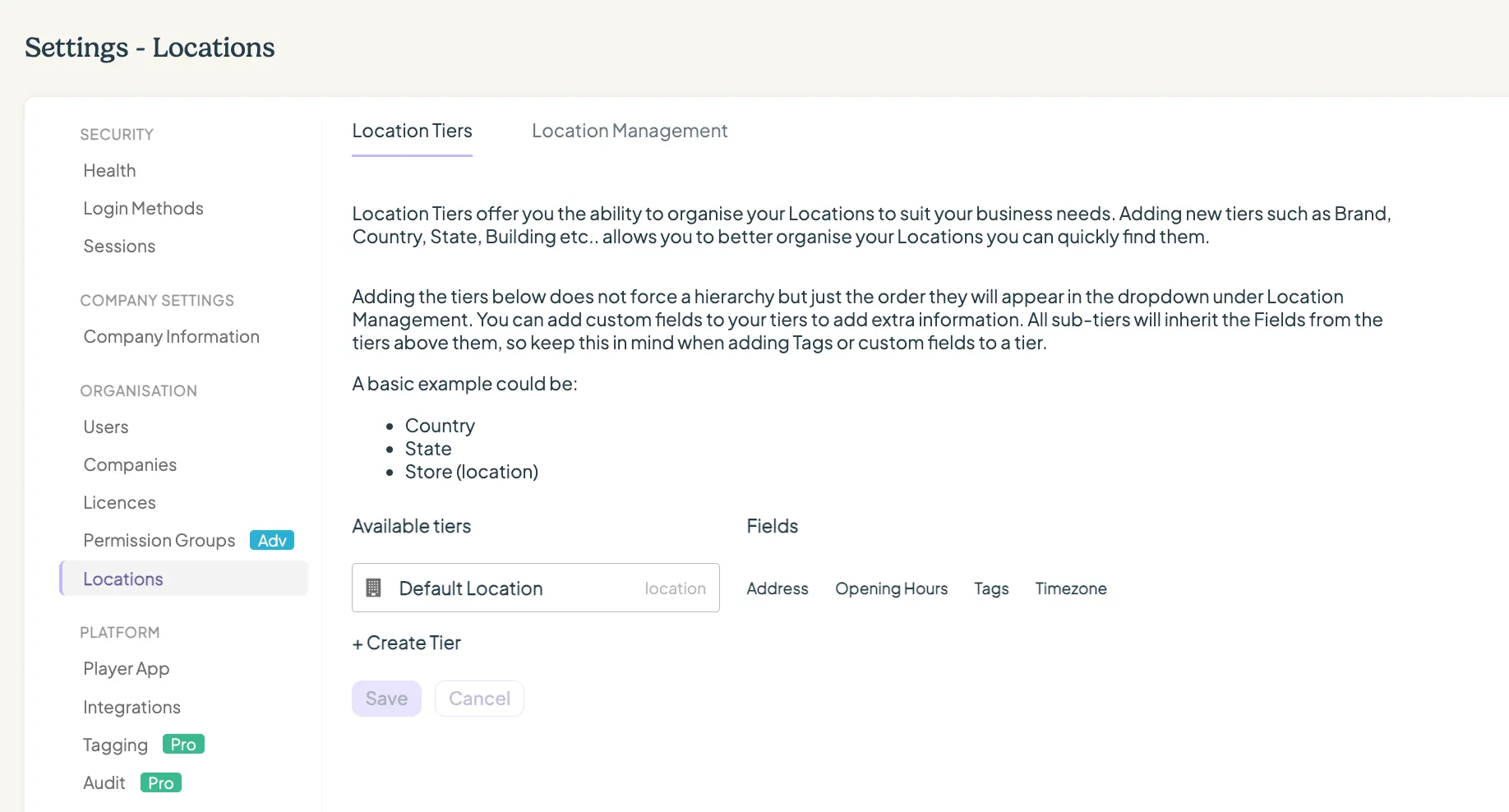Open Tagging settings

[115, 745]
